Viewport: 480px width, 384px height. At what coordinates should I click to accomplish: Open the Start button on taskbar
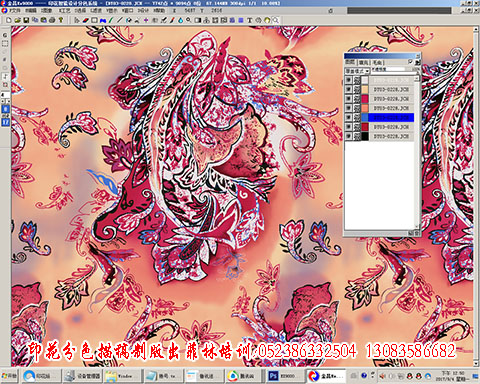pyautogui.click(x=9, y=376)
